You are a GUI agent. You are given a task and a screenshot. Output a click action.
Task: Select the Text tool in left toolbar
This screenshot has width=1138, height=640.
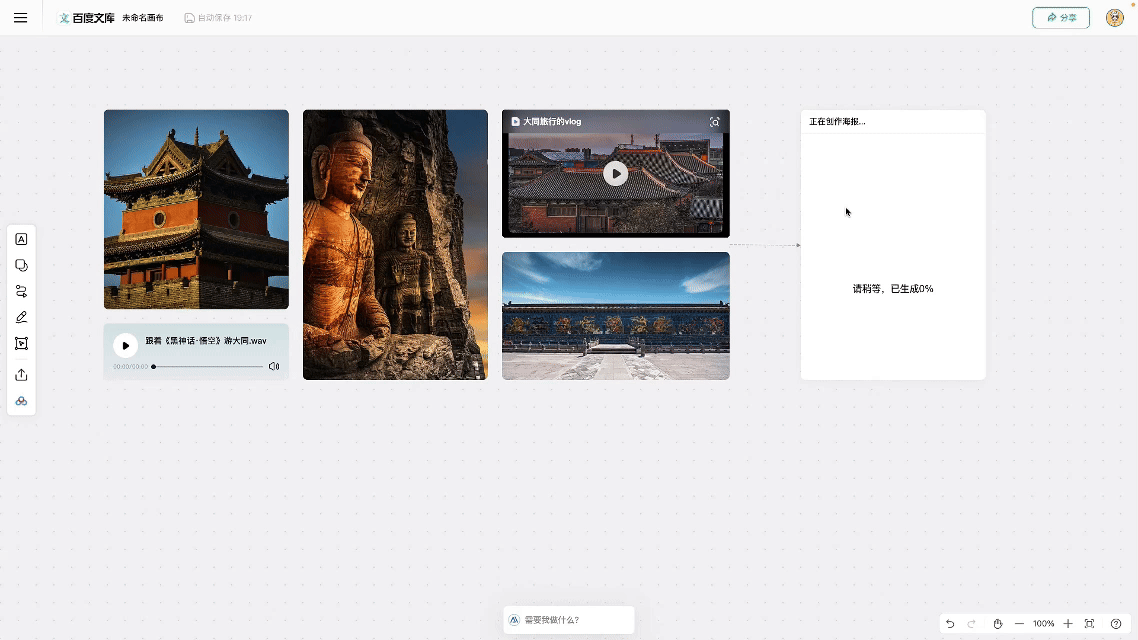[x=21, y=239]
